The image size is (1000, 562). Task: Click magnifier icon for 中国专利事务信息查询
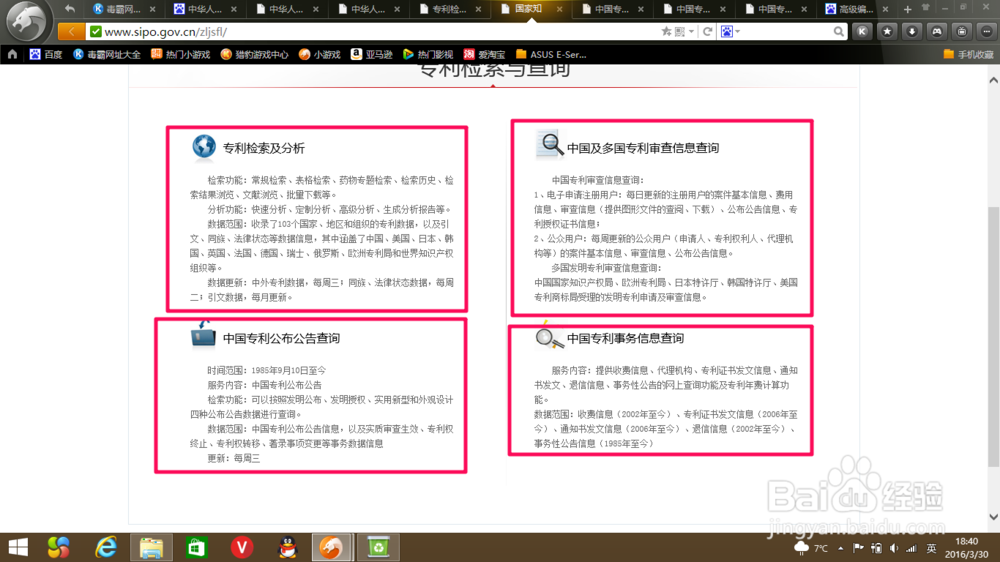[548, 337]
